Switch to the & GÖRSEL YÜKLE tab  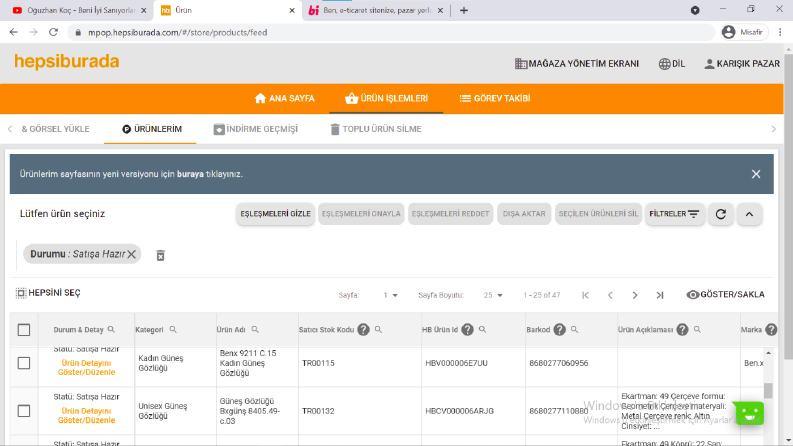tap(55, 129)
